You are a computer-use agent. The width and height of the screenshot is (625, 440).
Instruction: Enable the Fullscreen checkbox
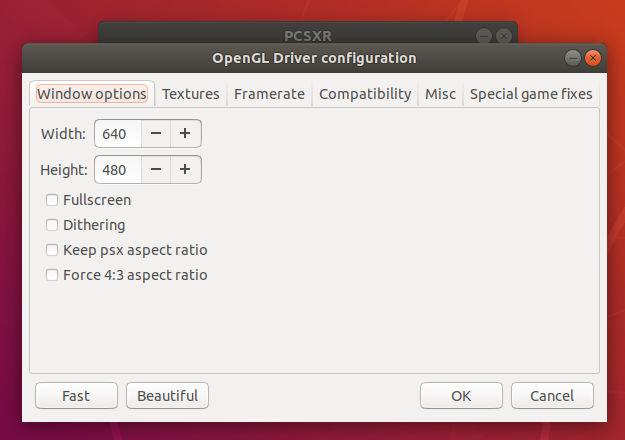pyautogui.click(x=52, y=200)
